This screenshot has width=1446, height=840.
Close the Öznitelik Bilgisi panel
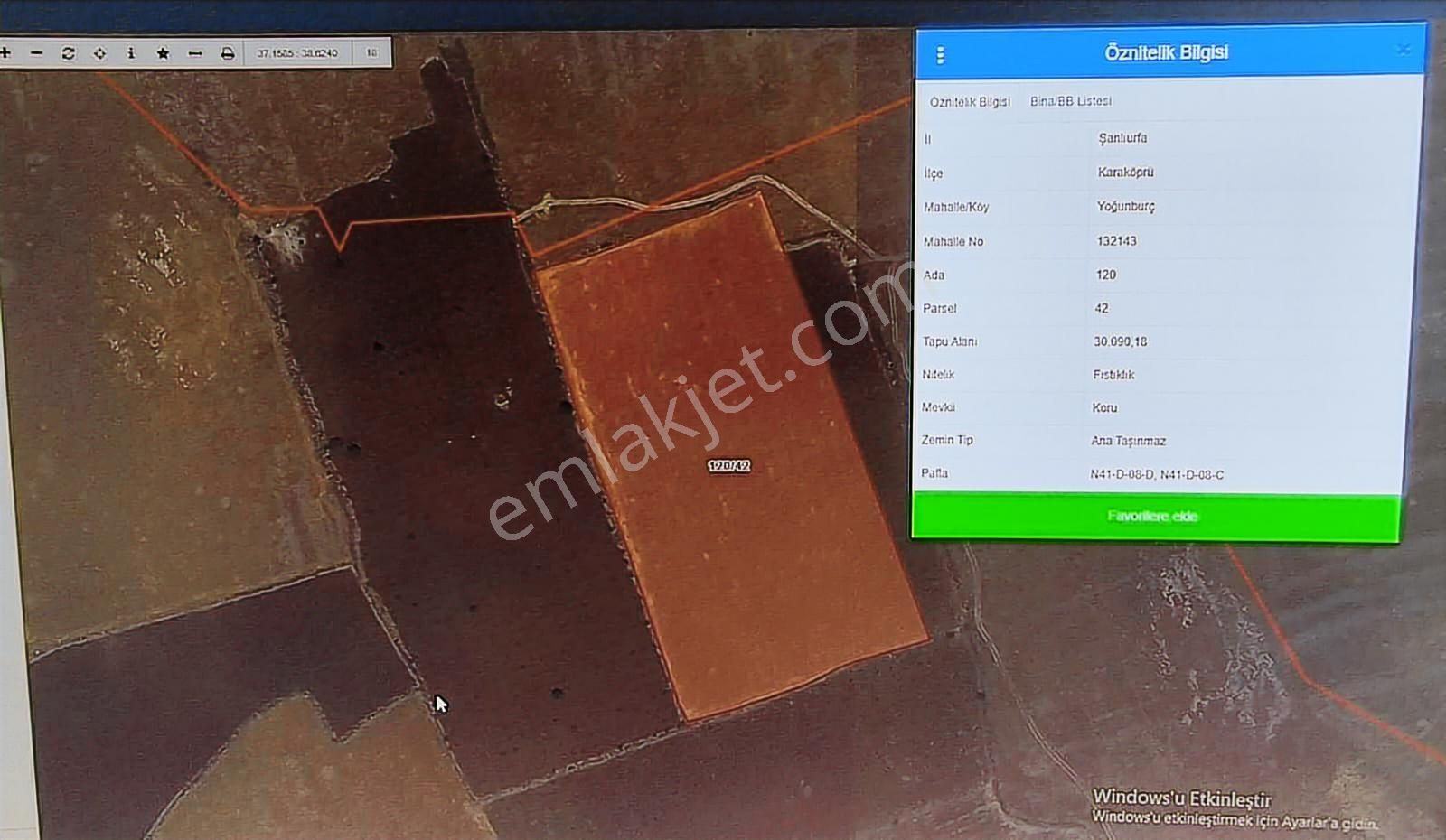1403,50
